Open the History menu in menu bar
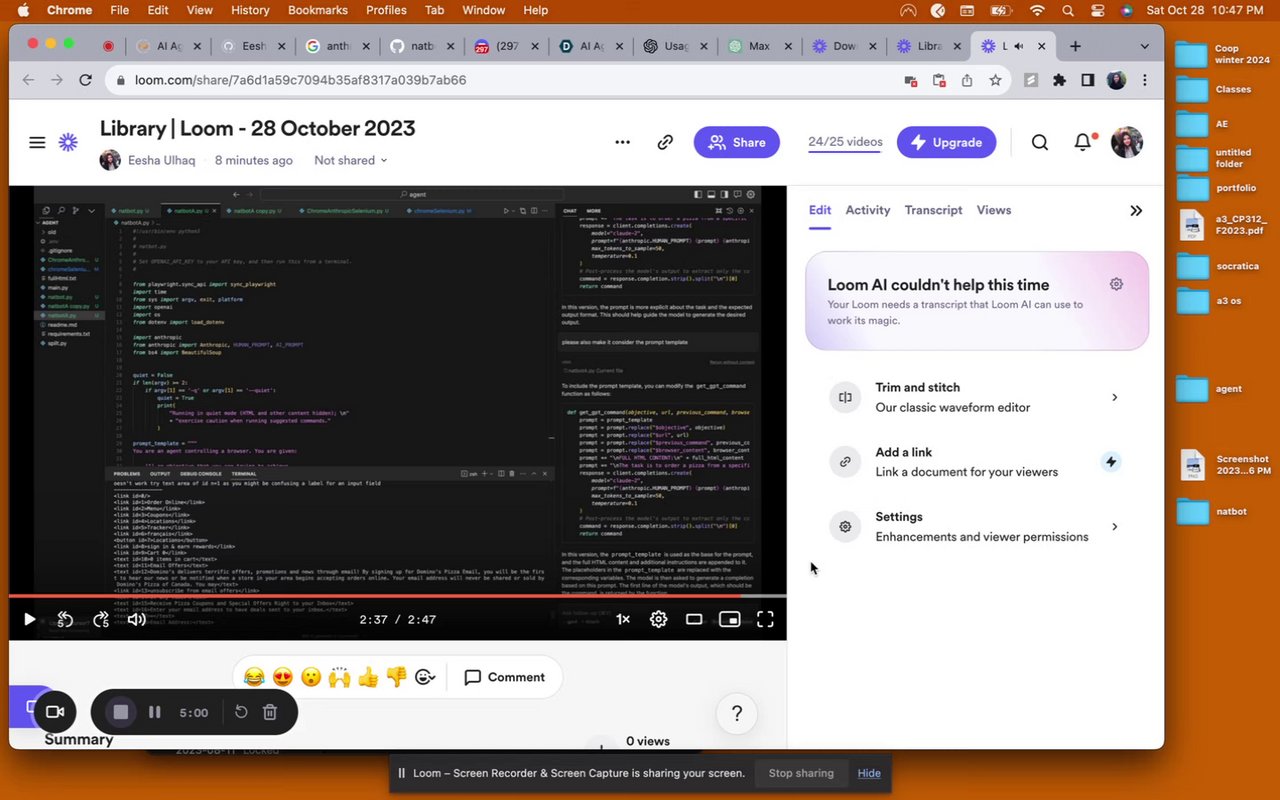The width and height of the screenshot is (1280, 800). coord(250,10)
